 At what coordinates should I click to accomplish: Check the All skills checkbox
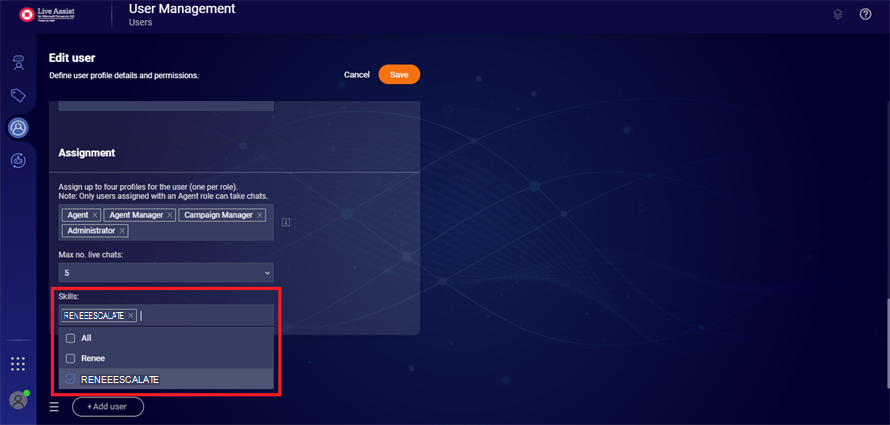[70, 338]
